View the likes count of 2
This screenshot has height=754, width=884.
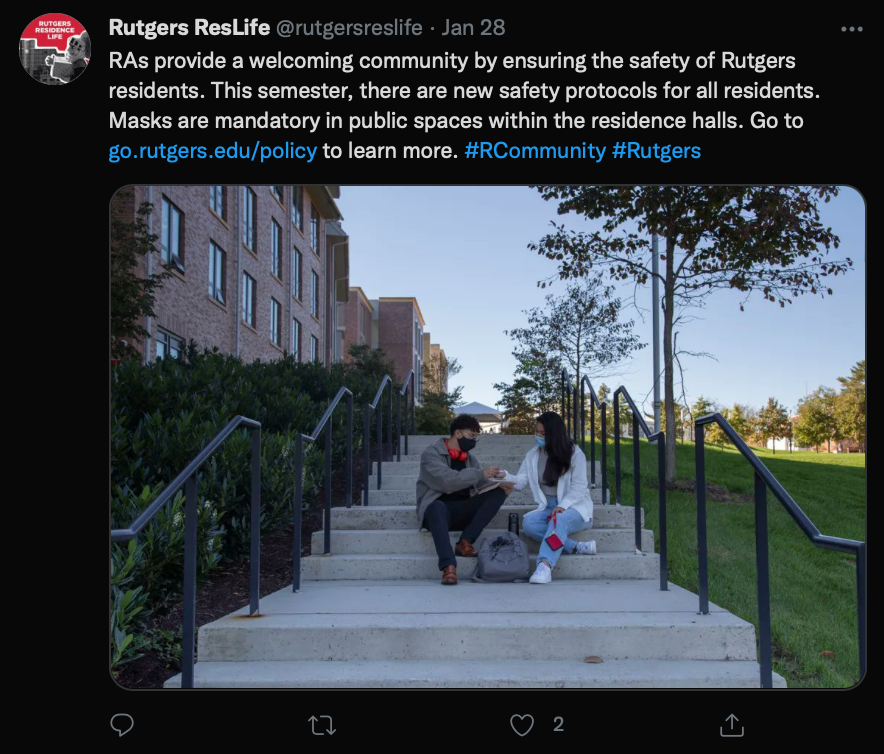pos(558,724)
